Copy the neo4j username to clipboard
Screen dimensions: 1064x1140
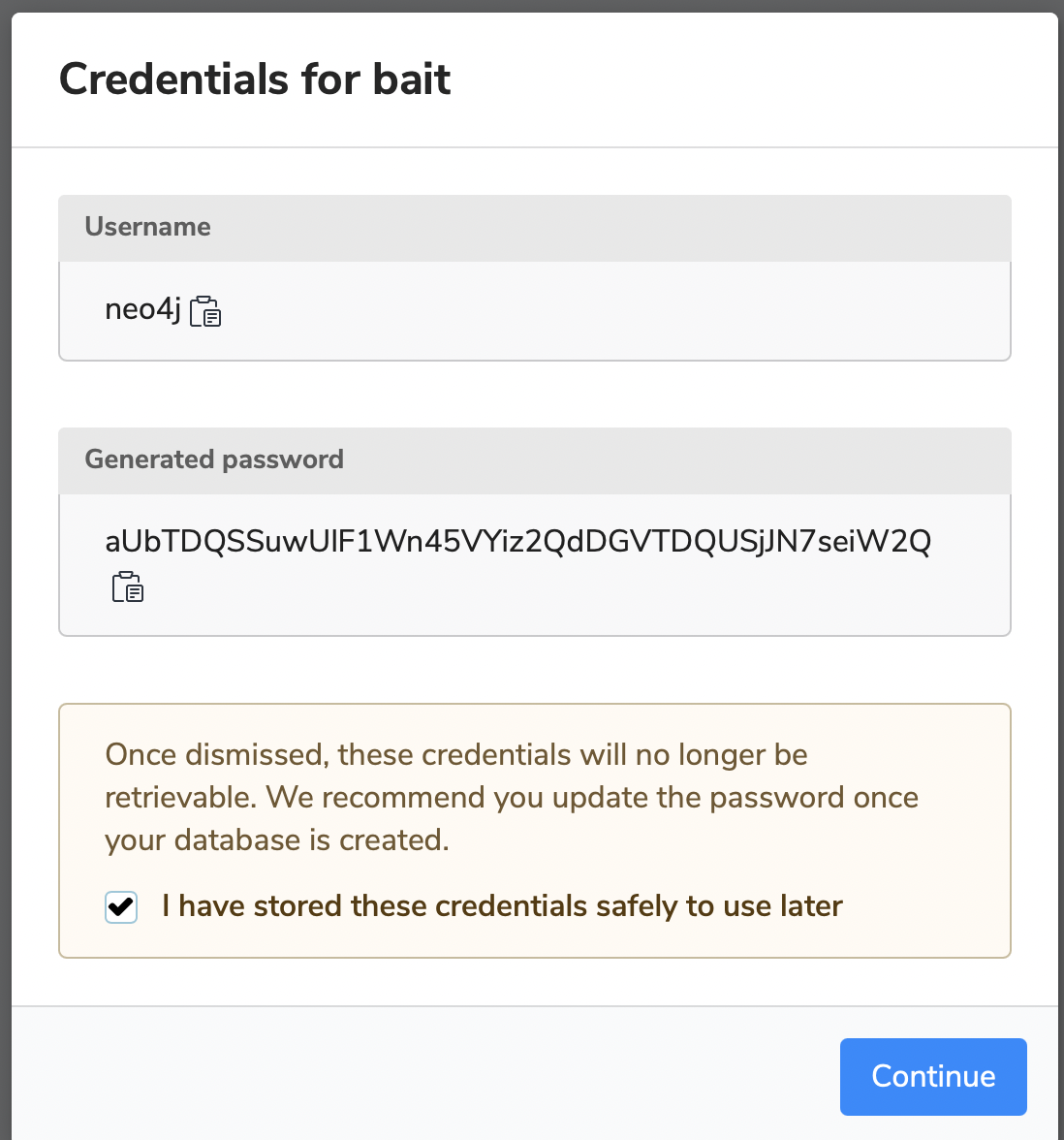coord(205,311)
